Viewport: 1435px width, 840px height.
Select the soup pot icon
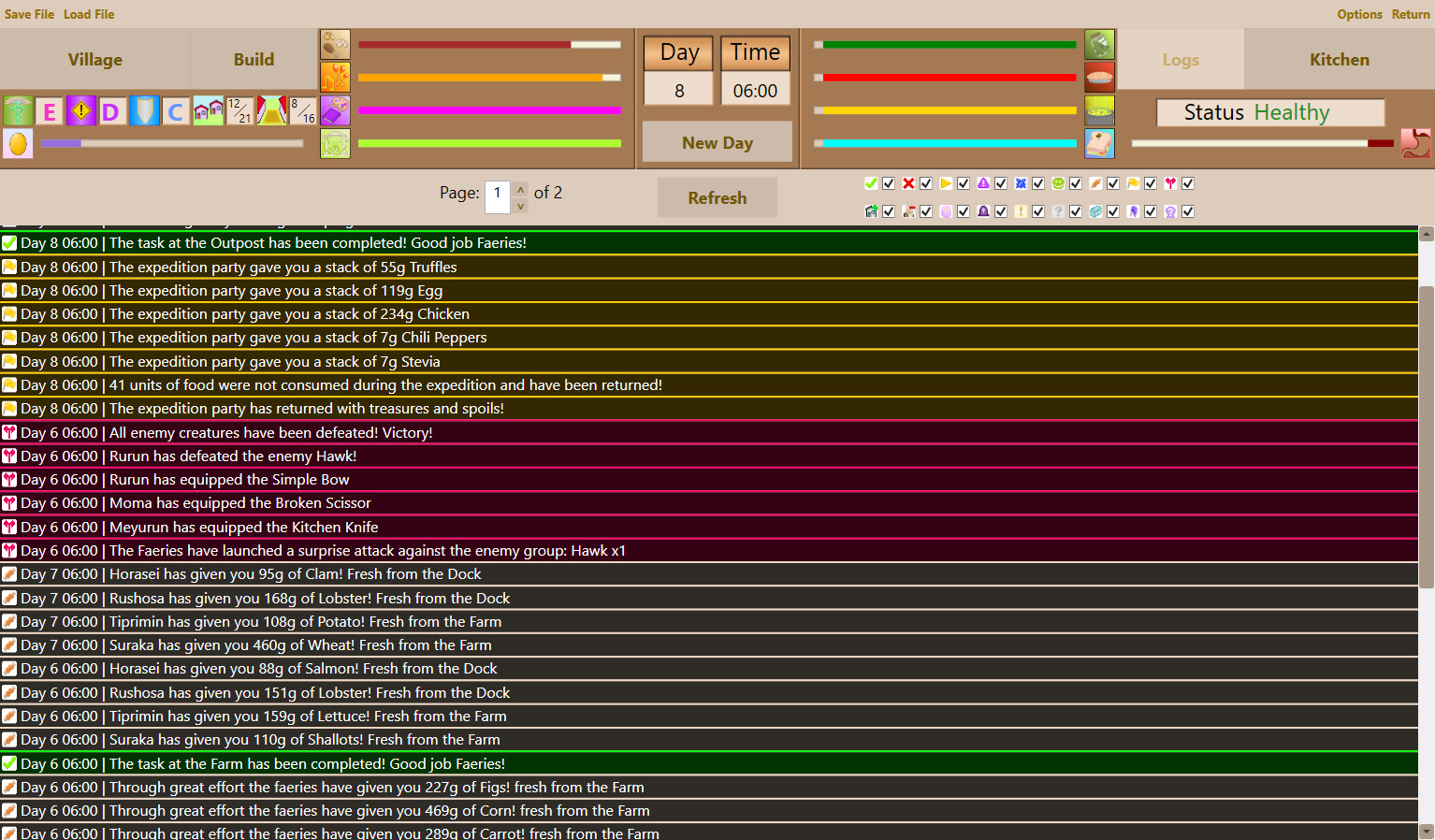click(1100, 110)
